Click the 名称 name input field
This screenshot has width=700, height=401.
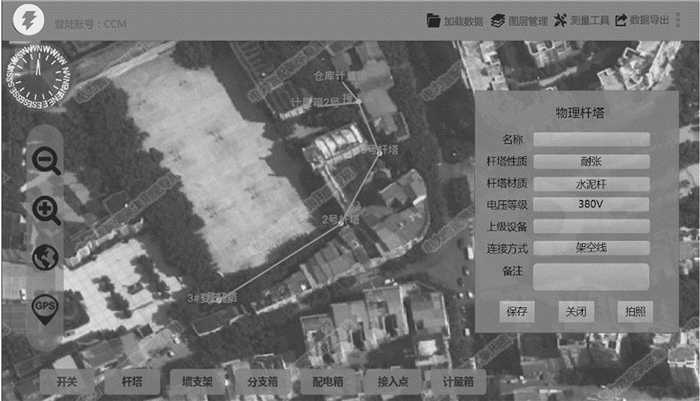[x=591, y=140]
